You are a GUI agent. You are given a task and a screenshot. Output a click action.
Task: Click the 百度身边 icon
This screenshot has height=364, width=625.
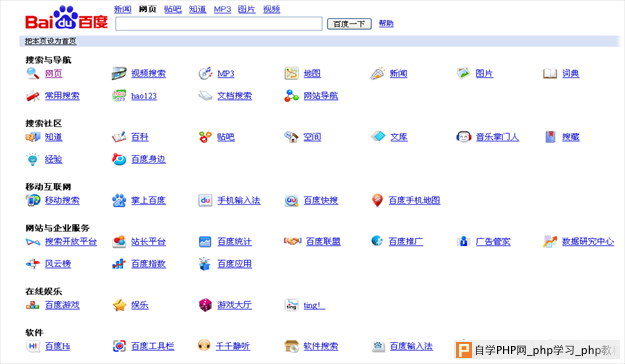(119, 159)
